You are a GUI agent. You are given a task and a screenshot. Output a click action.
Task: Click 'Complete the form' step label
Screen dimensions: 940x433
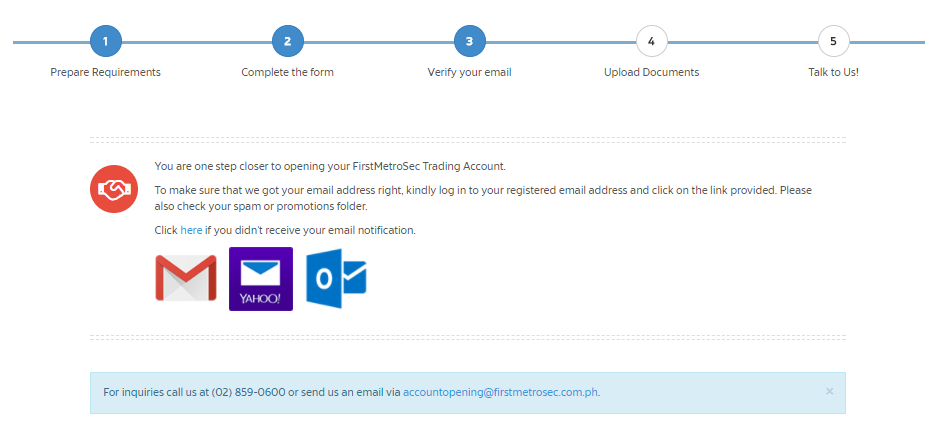(x=288, y=73)
